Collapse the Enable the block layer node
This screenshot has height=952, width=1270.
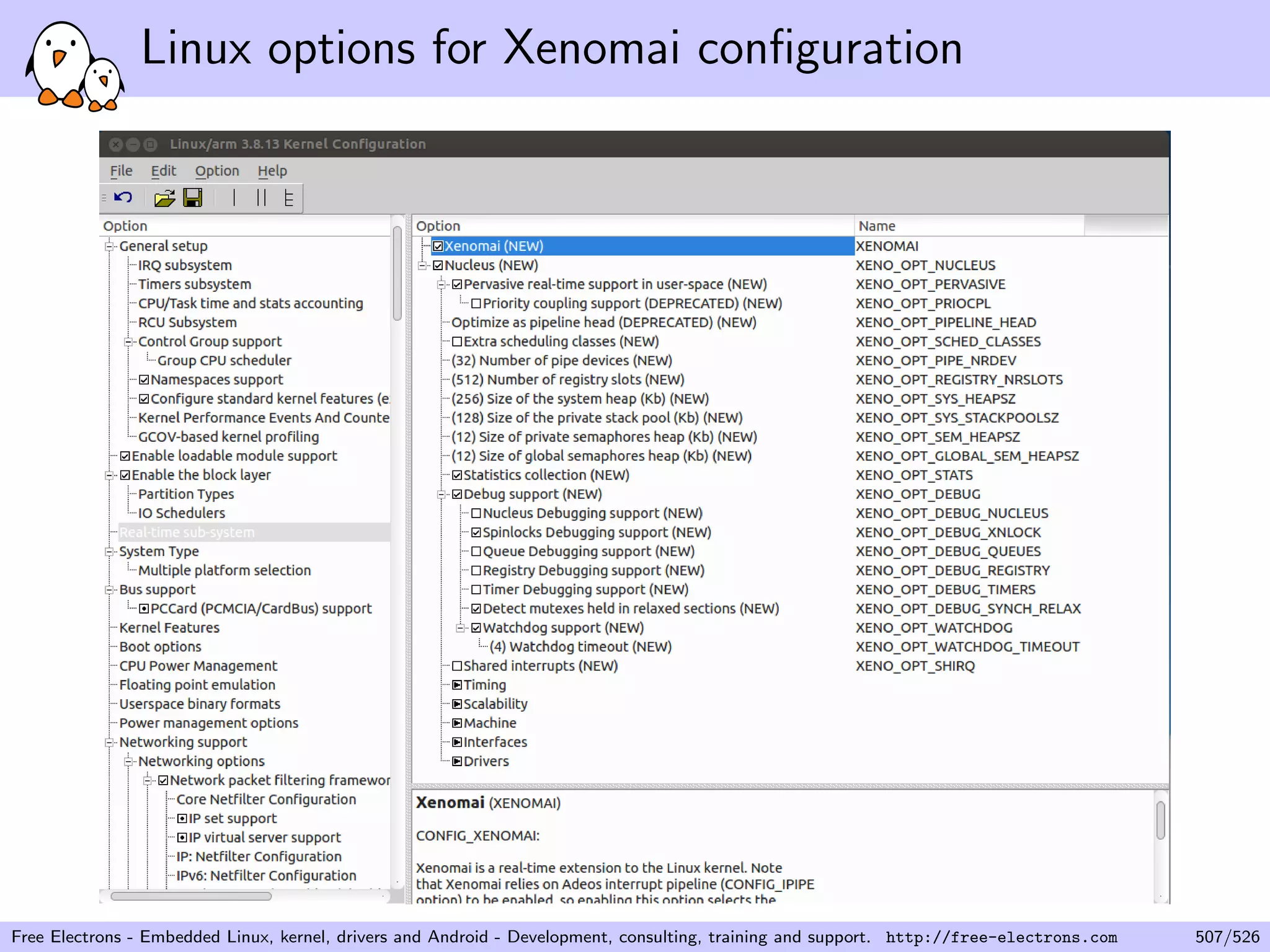(x=109, y=475)
